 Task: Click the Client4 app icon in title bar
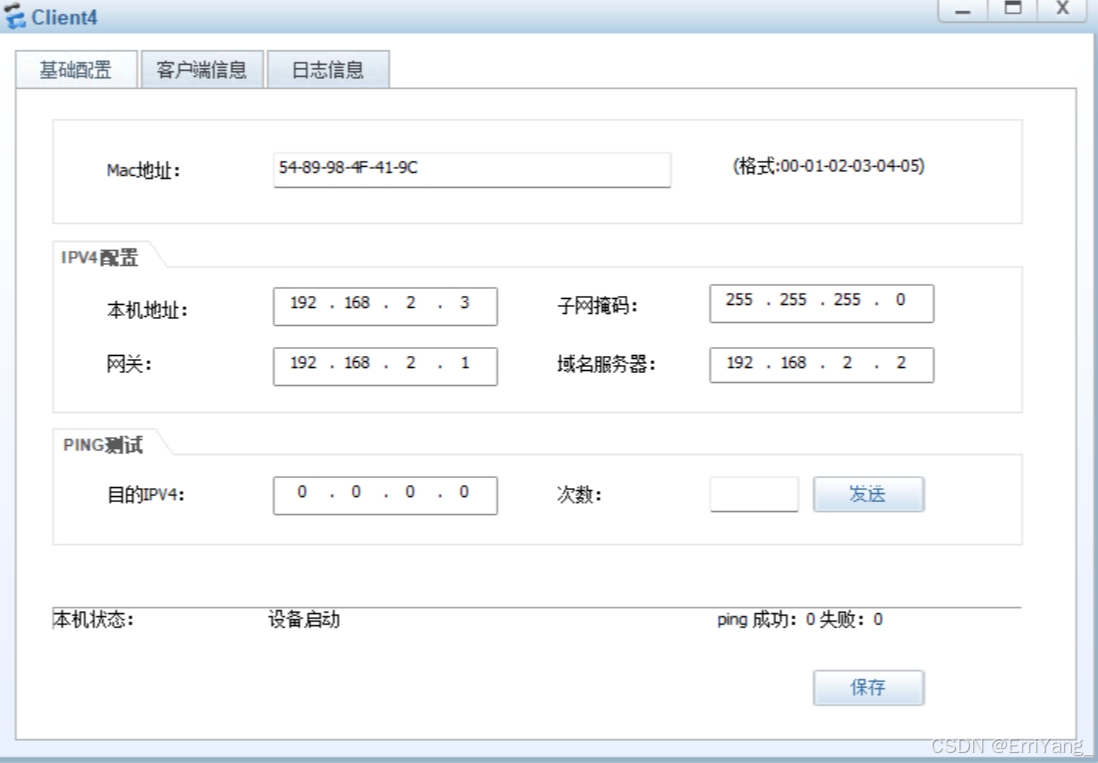(x=14, y=16)
